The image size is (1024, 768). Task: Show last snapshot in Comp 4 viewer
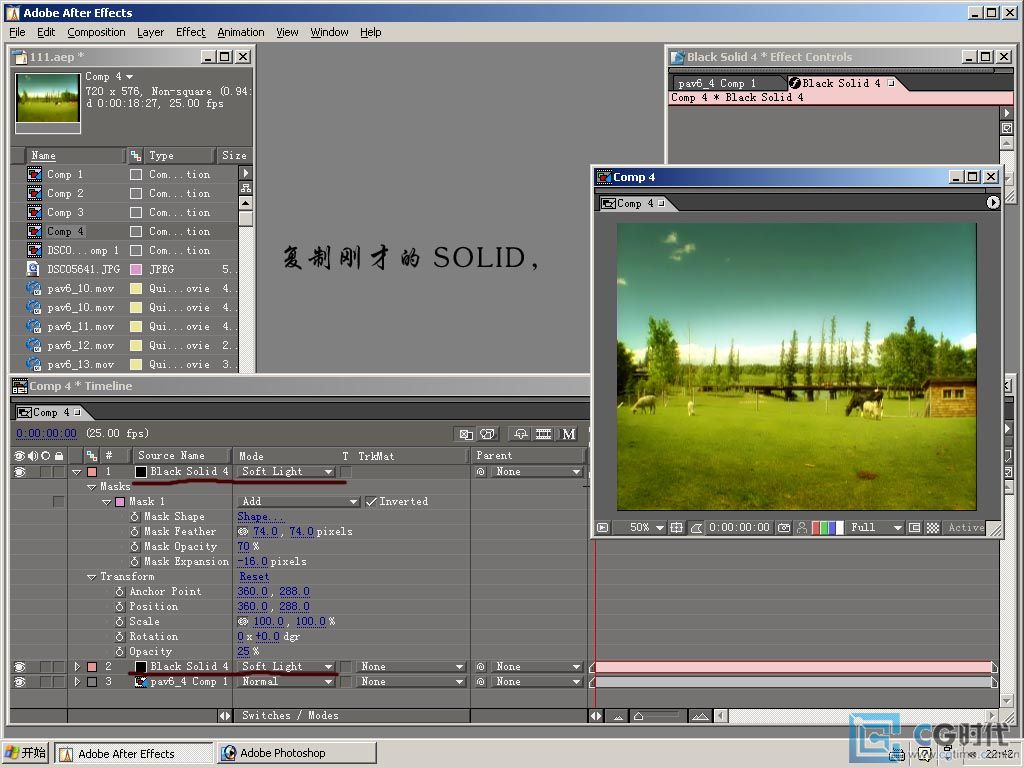tap(802, 527)
